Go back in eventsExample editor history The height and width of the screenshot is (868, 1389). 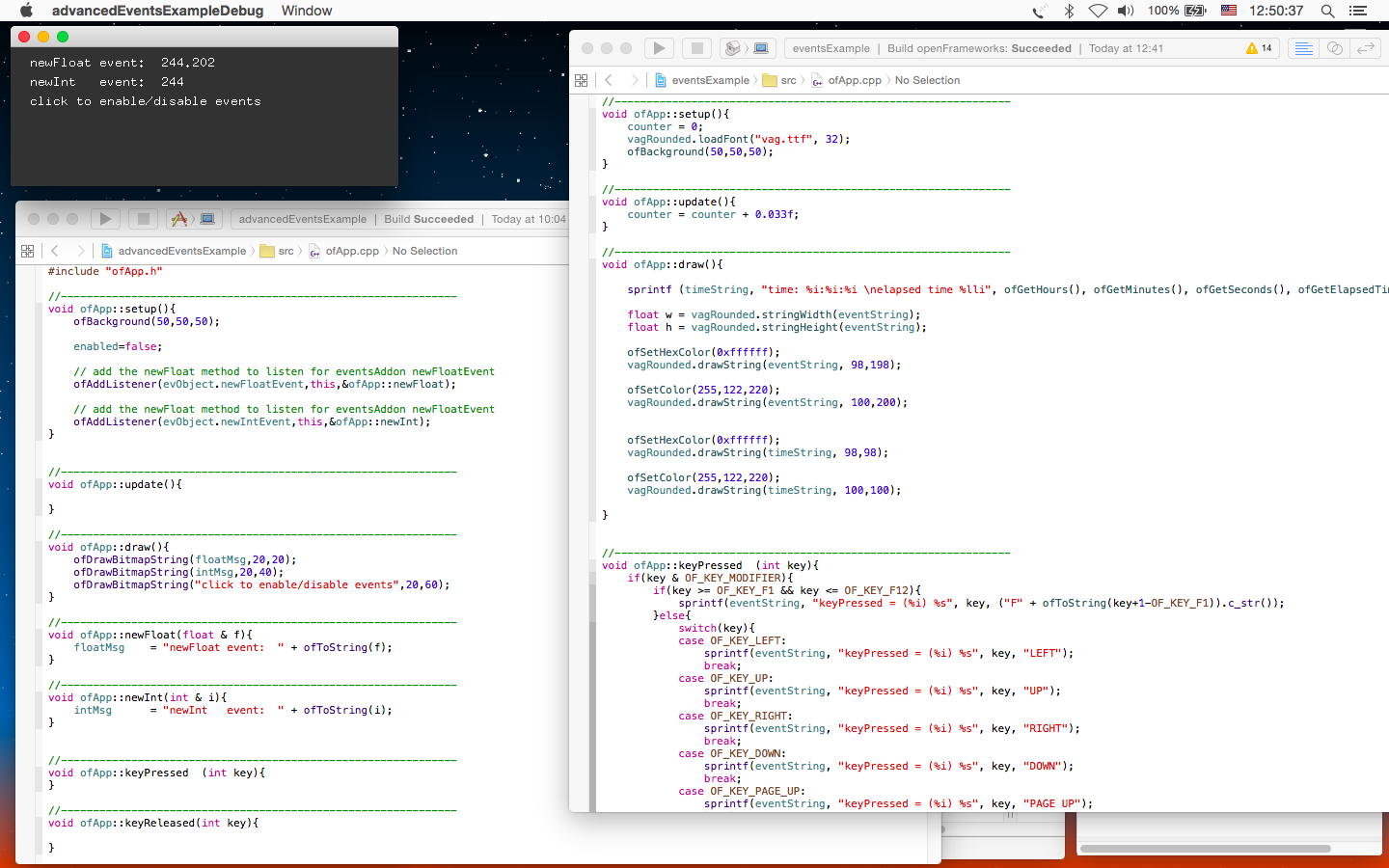[609, 80]
